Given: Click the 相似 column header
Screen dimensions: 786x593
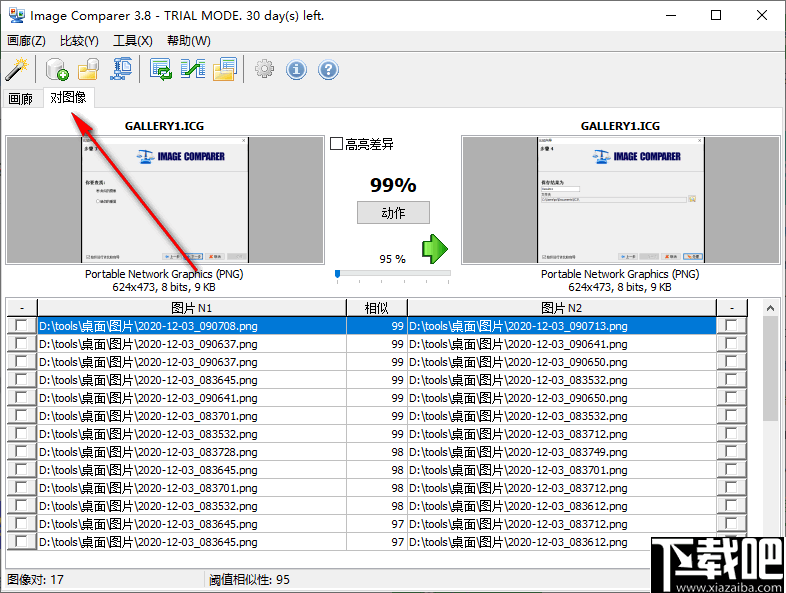Looking at the screenshot, I should coord(376,308).
